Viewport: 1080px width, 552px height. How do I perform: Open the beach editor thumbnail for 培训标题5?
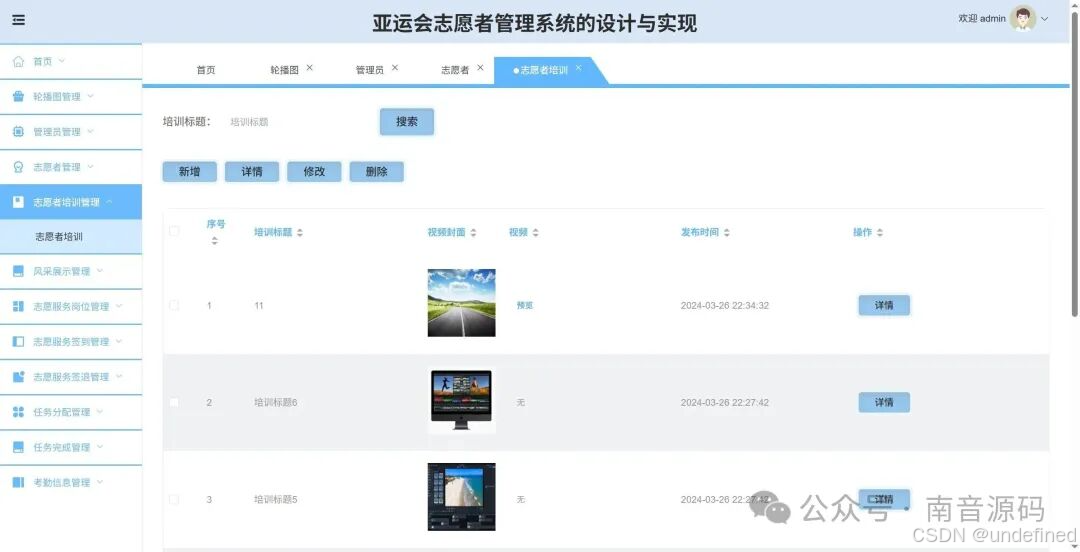[461, 497]
